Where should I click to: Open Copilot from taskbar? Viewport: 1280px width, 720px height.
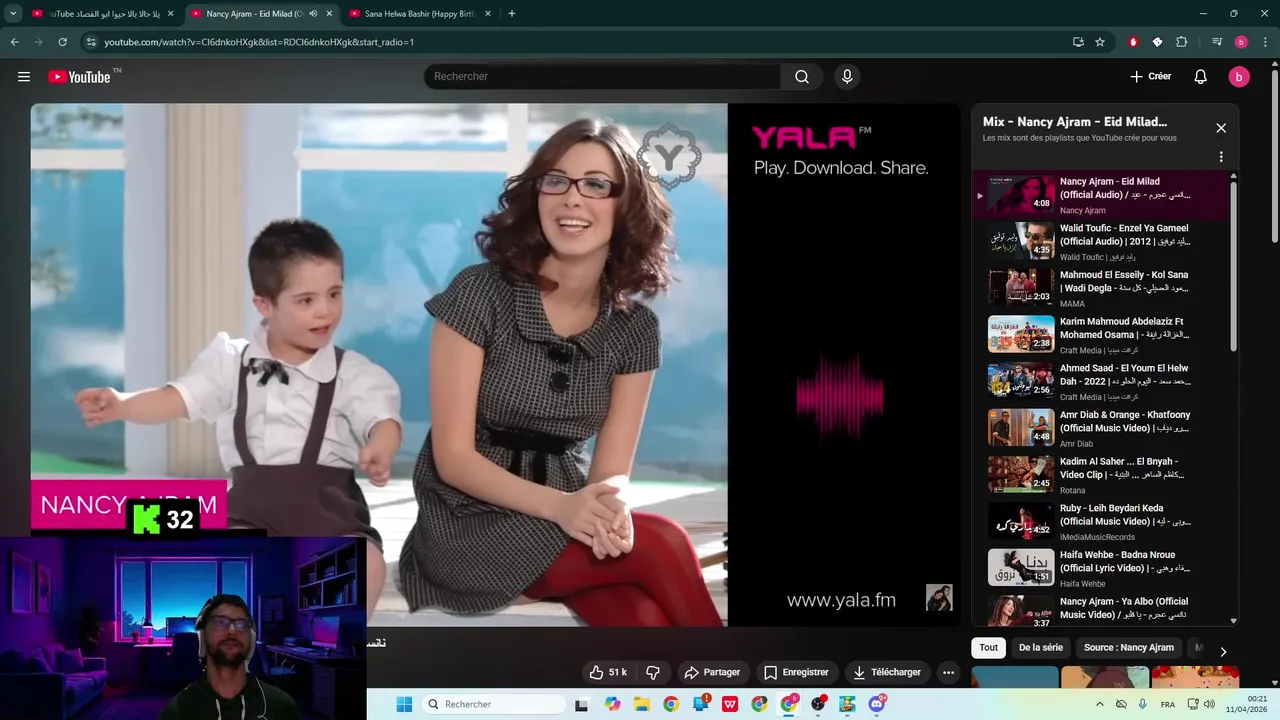(613, 704)
